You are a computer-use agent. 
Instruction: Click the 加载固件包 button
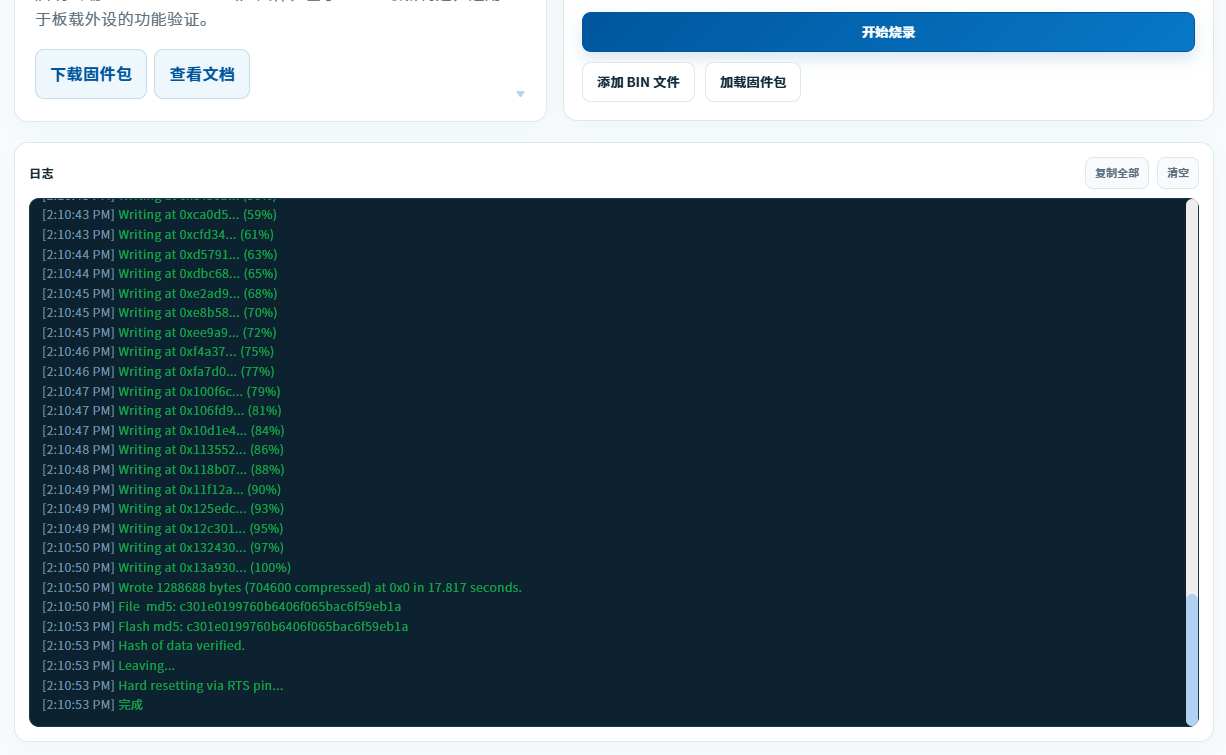point(753,82)
